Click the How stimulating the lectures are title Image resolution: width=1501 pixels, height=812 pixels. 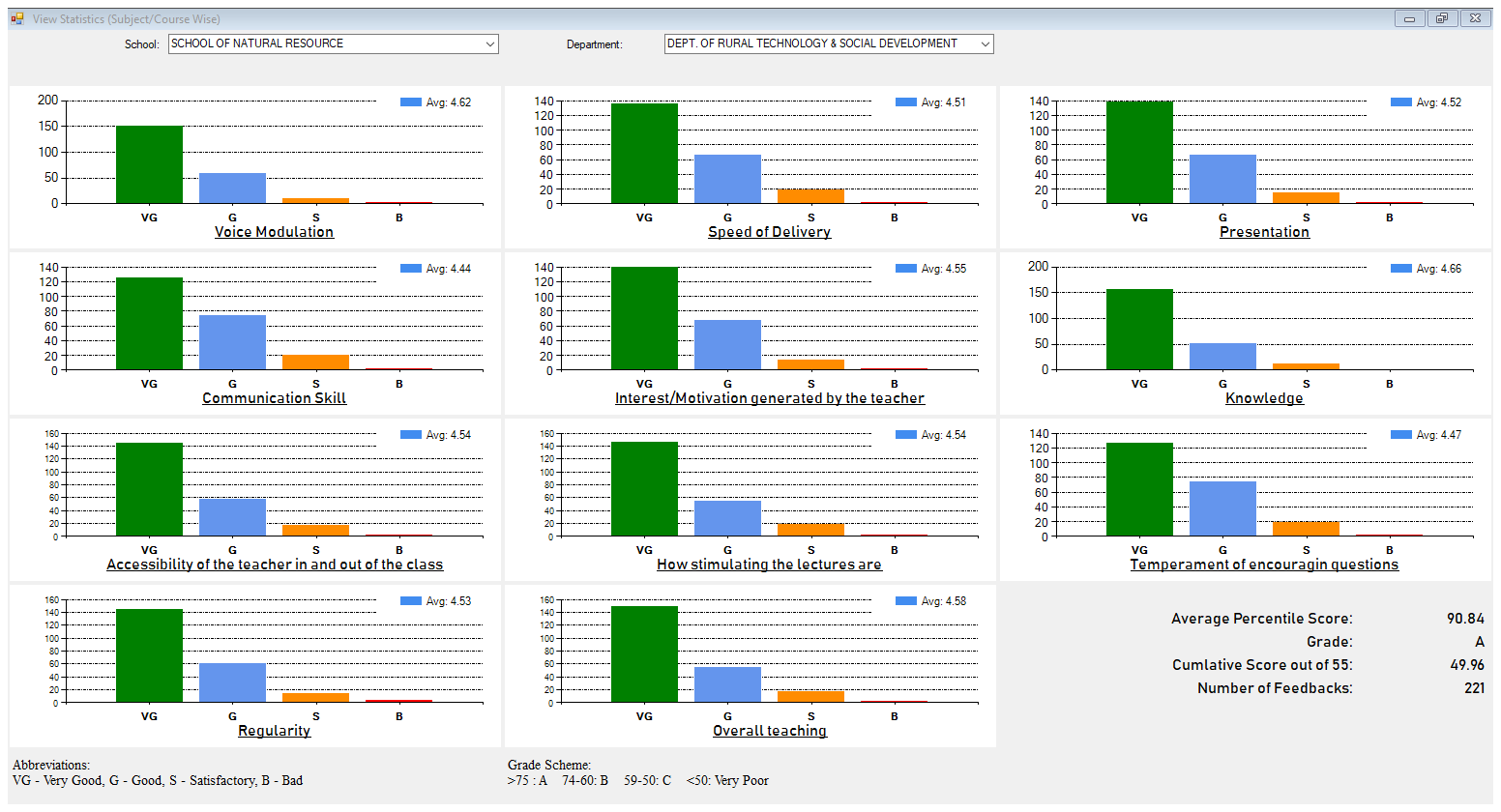click(x=769, y=565)
